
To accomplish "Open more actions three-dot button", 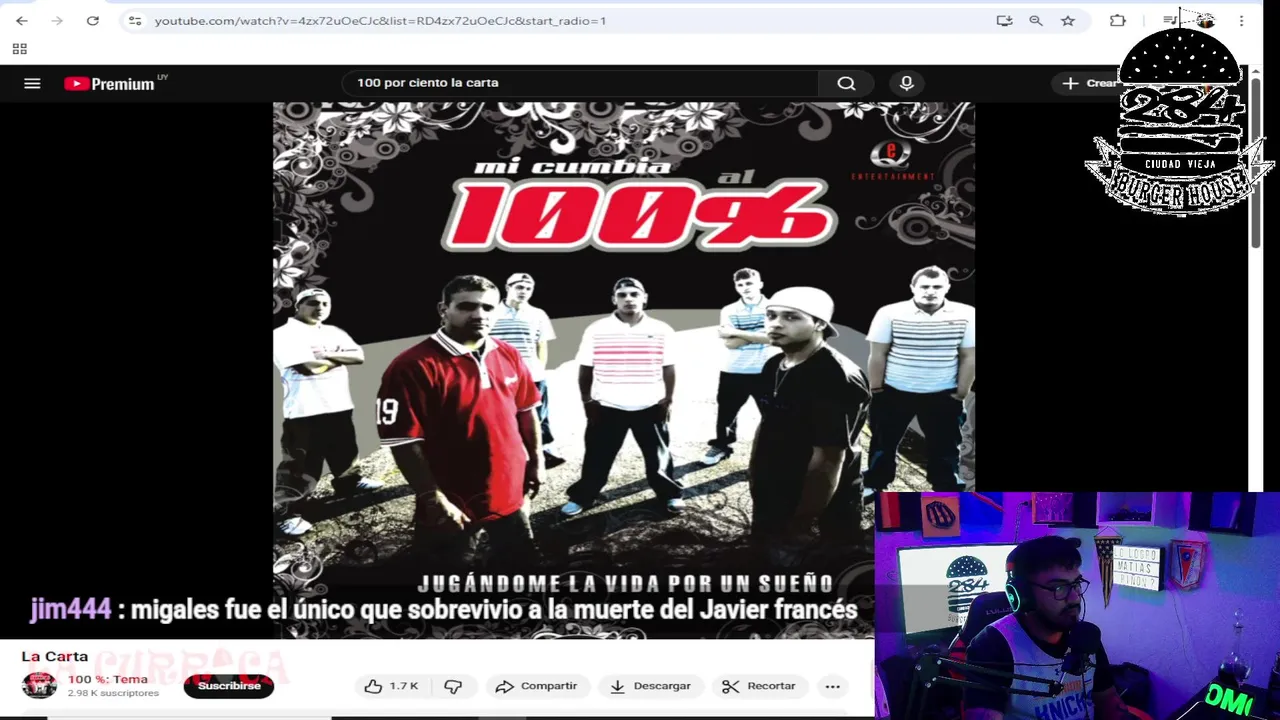I will (832, 686).
